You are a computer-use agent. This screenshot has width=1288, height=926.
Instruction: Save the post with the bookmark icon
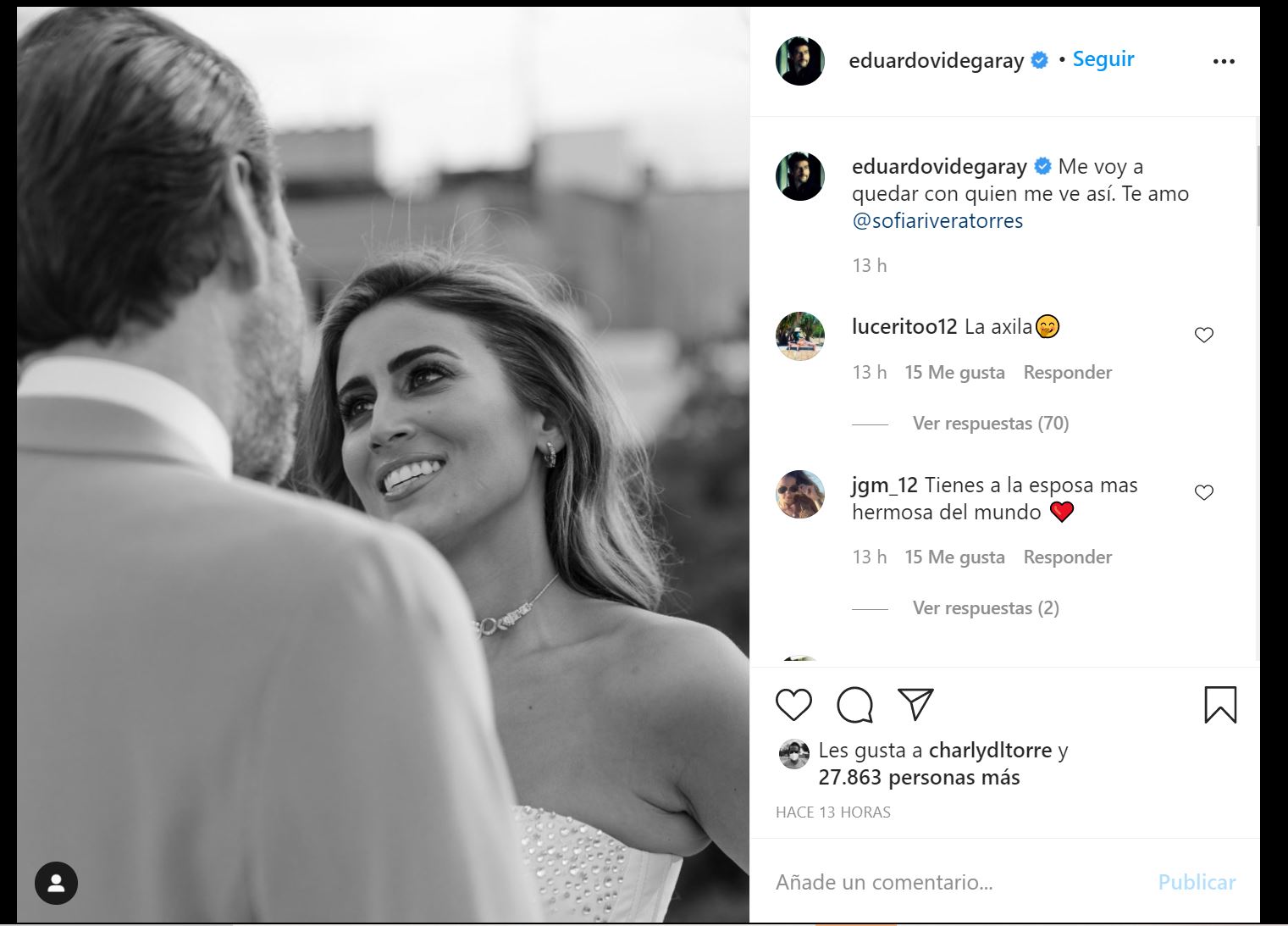pos(1220,705)
